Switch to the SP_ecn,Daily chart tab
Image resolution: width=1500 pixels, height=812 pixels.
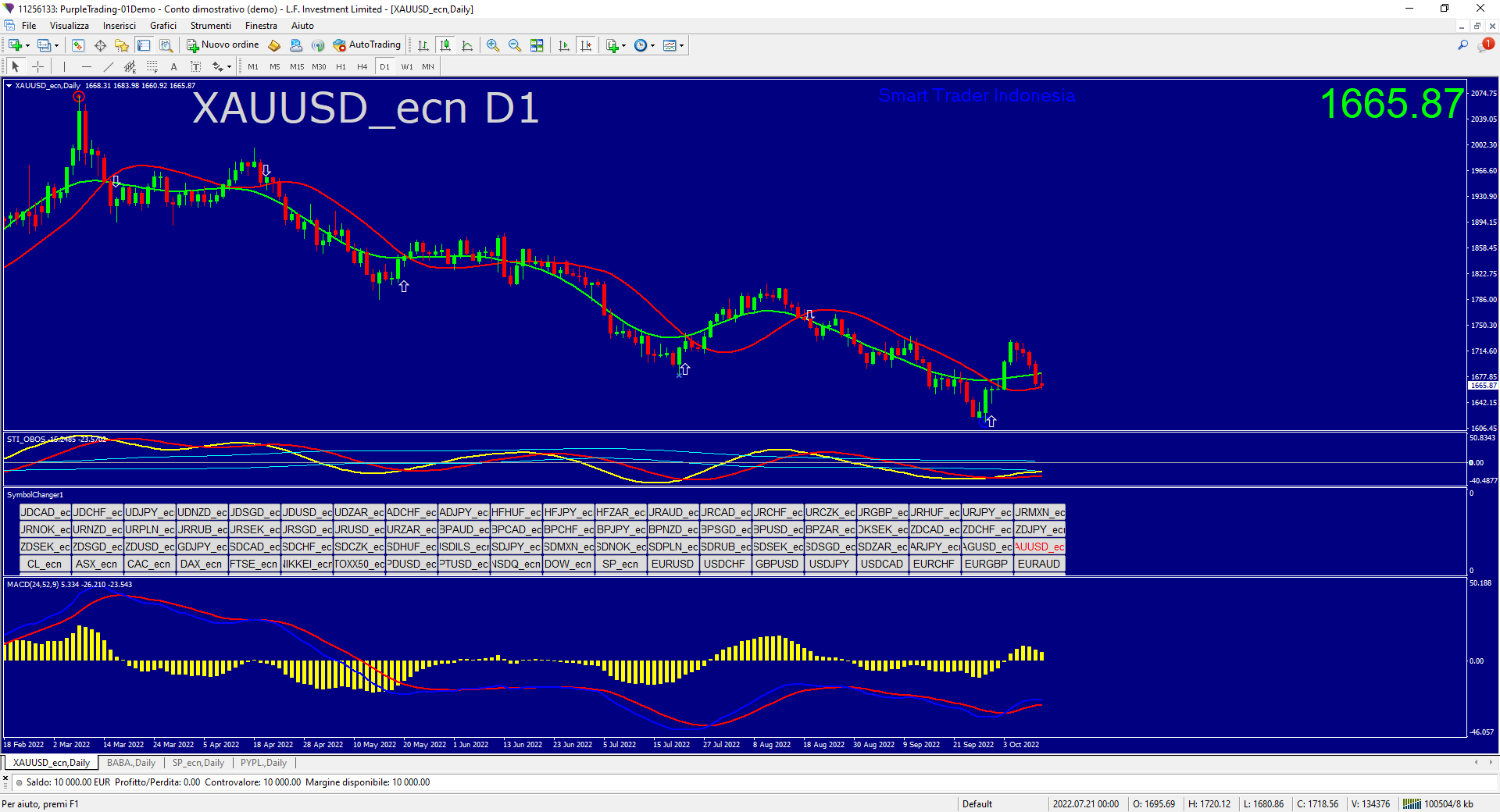(x=198, y=763)
